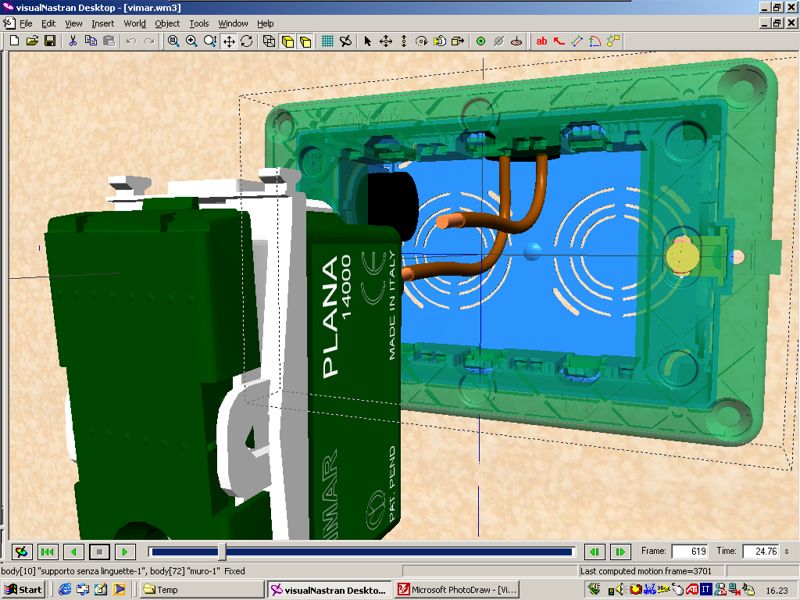Click the red spinning-top motor icon

516,41
